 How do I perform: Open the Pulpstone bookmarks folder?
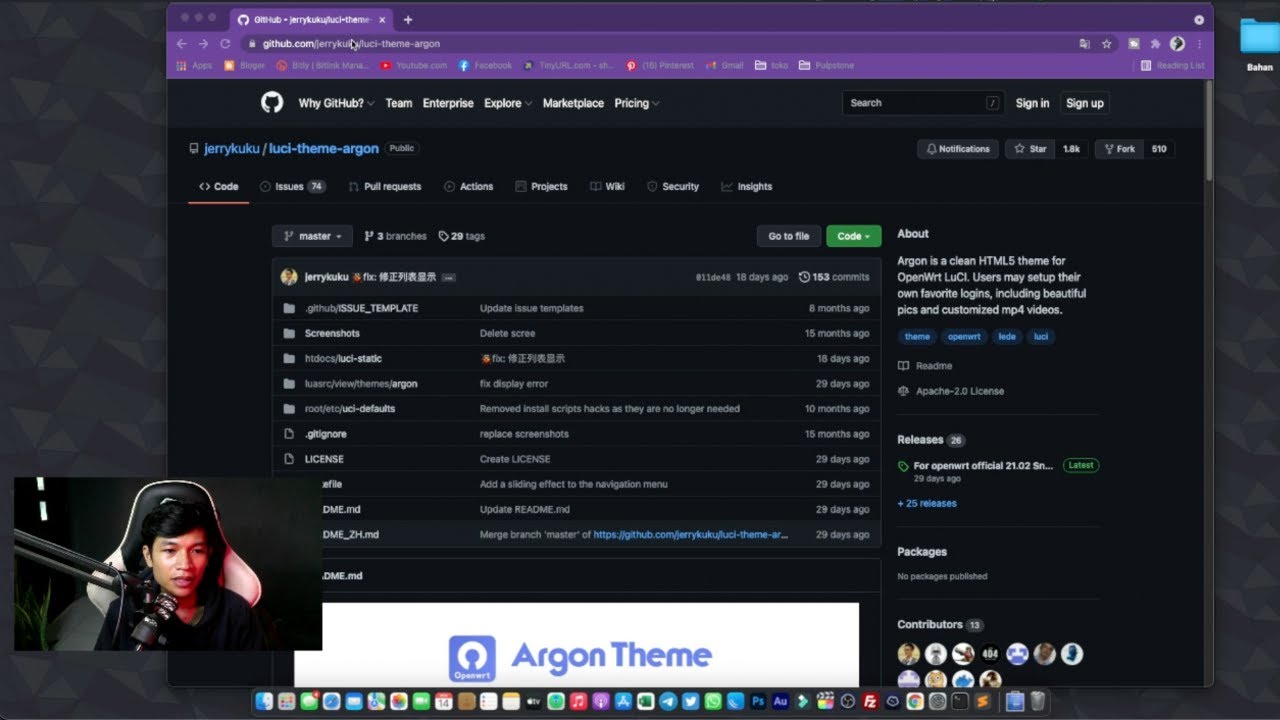[x=825, y=65]
